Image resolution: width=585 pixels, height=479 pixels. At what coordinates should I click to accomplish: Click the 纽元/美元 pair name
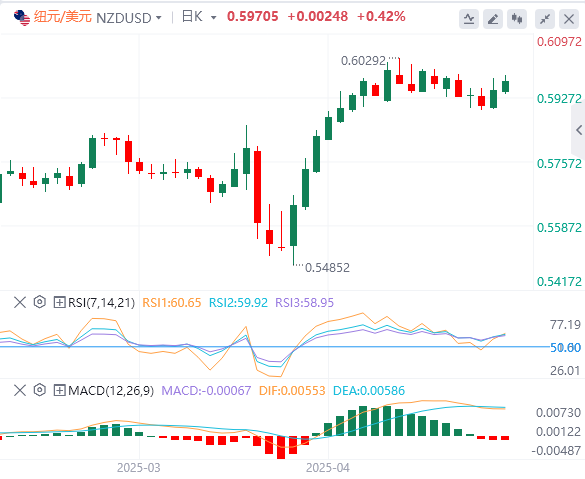click(63, 17)
